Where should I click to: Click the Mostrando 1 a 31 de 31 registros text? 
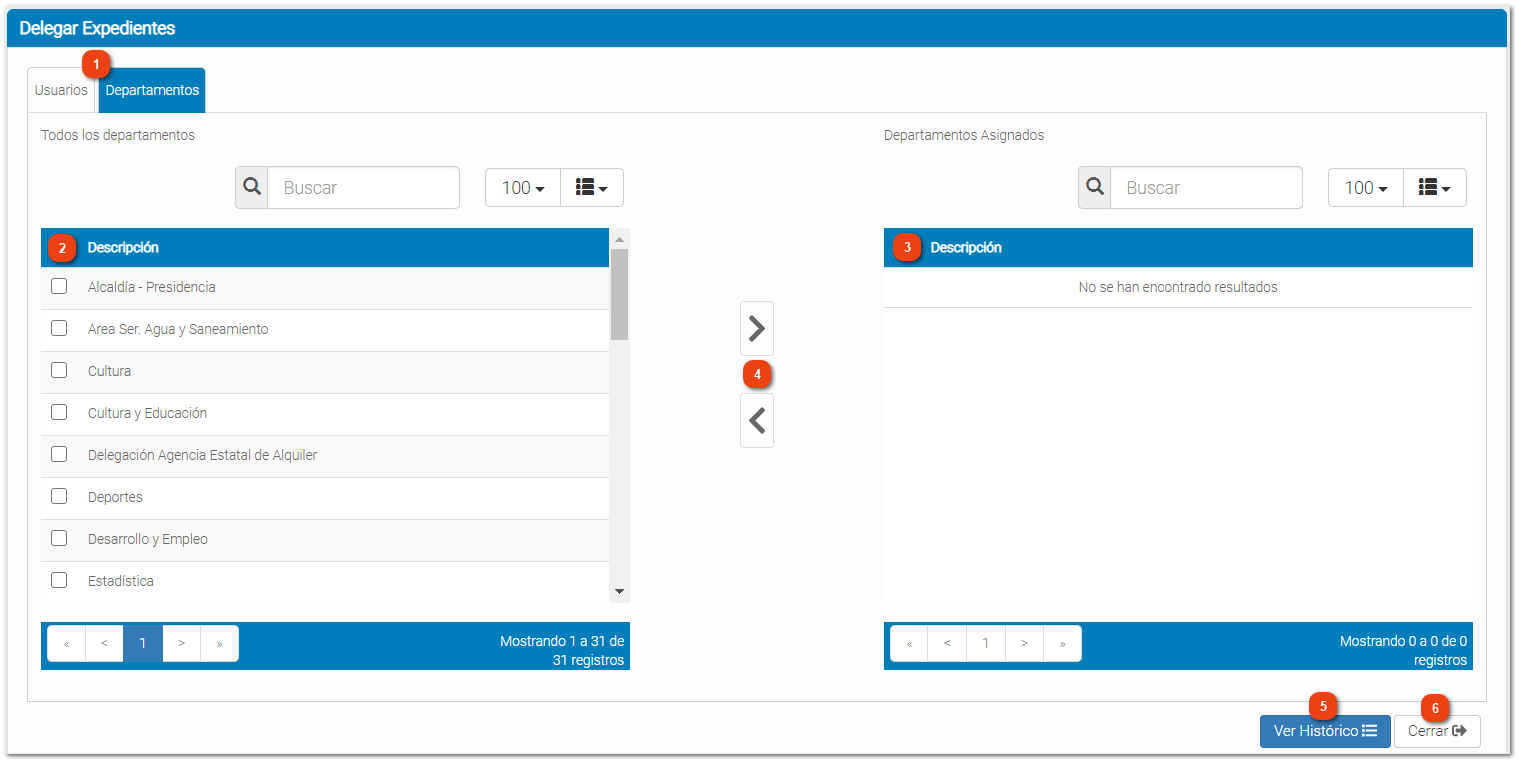(562, 651)
